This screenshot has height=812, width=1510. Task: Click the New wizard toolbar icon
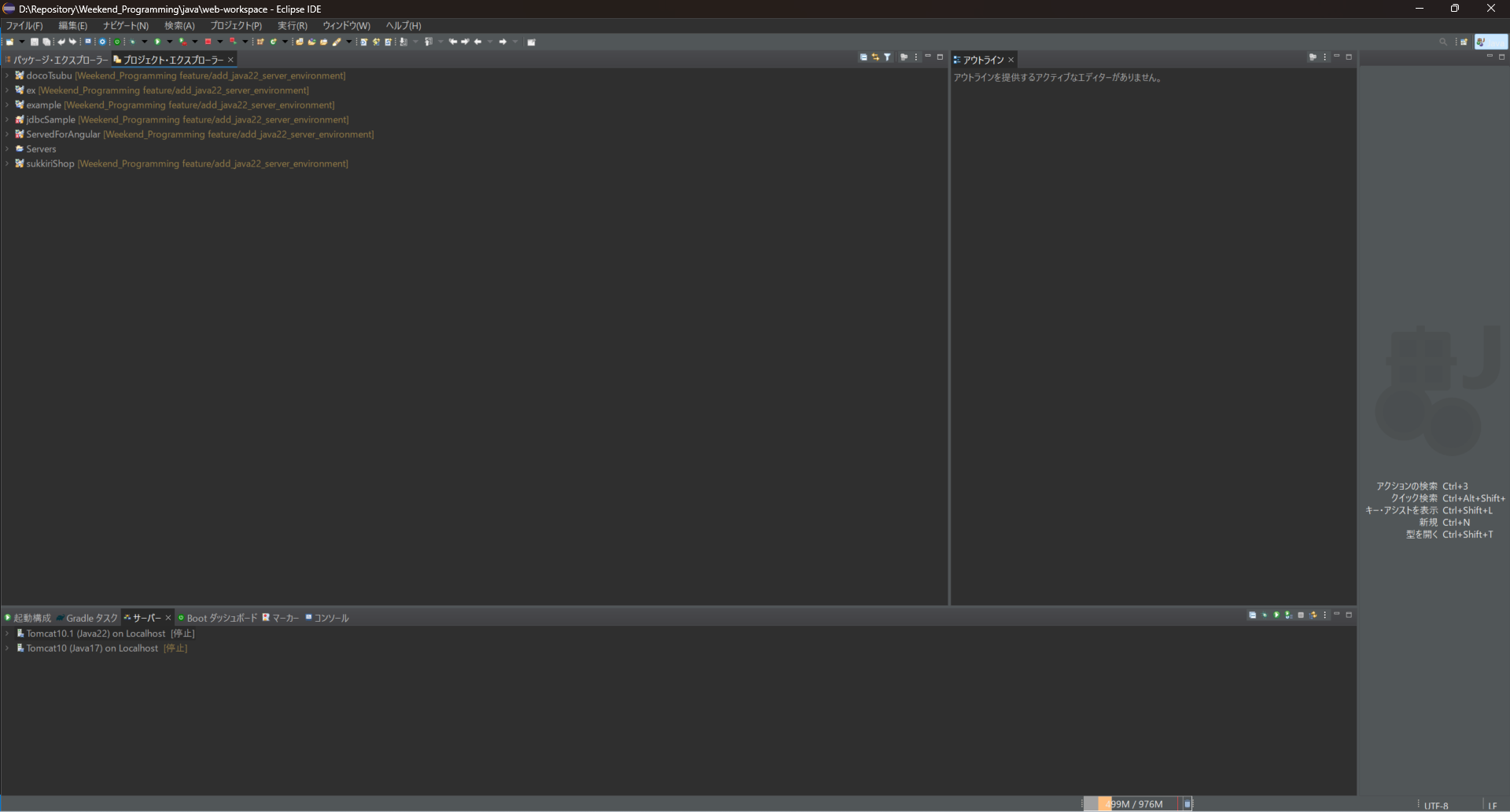pos(10,42)
